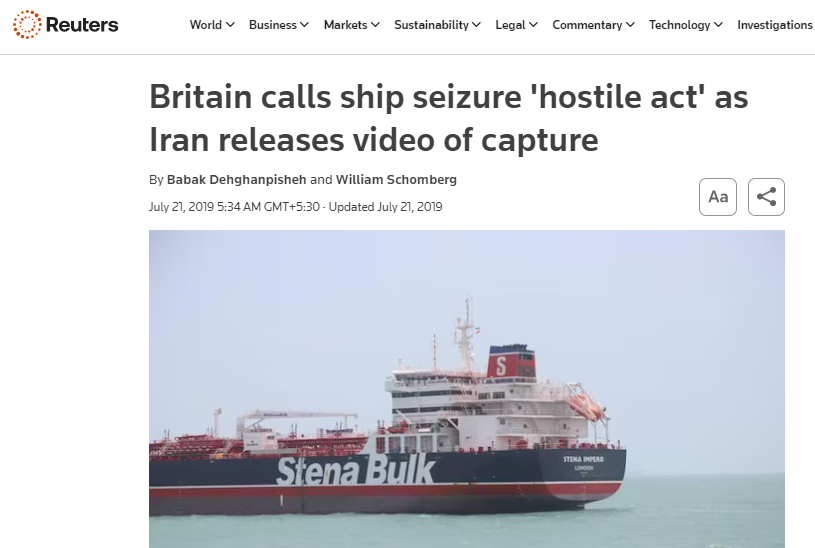815x548 pixels.
Task: Expand the Technology chevron arrow
Action: tap(718, 25)
